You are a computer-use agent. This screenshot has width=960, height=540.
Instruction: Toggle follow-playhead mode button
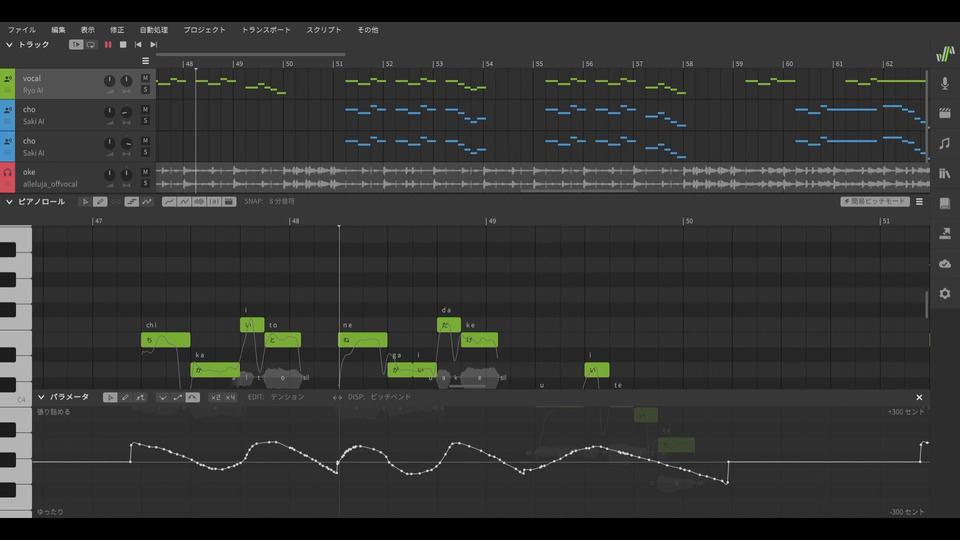coord(76,45)
